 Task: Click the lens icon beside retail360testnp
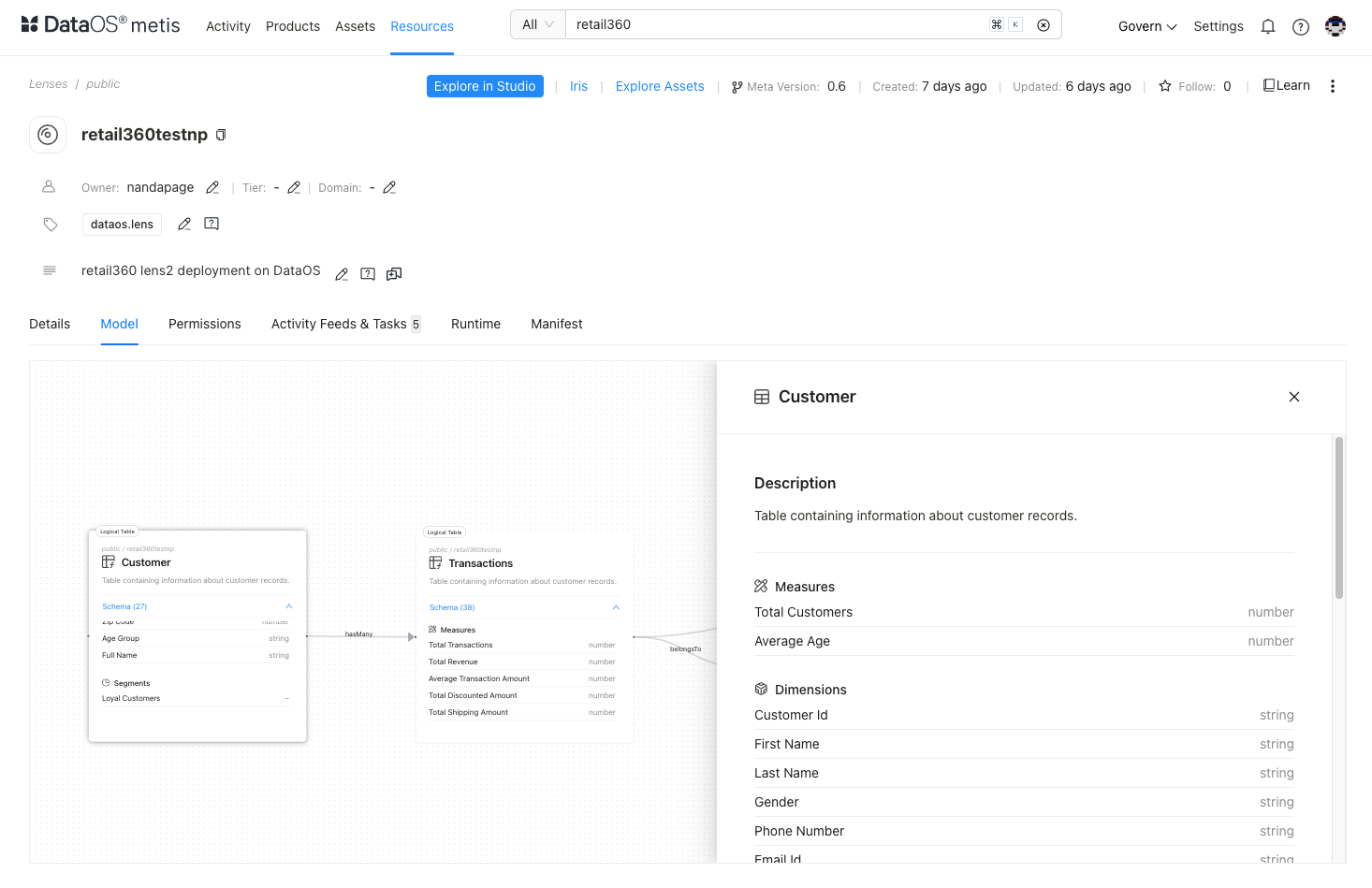[x=48, y=135]
